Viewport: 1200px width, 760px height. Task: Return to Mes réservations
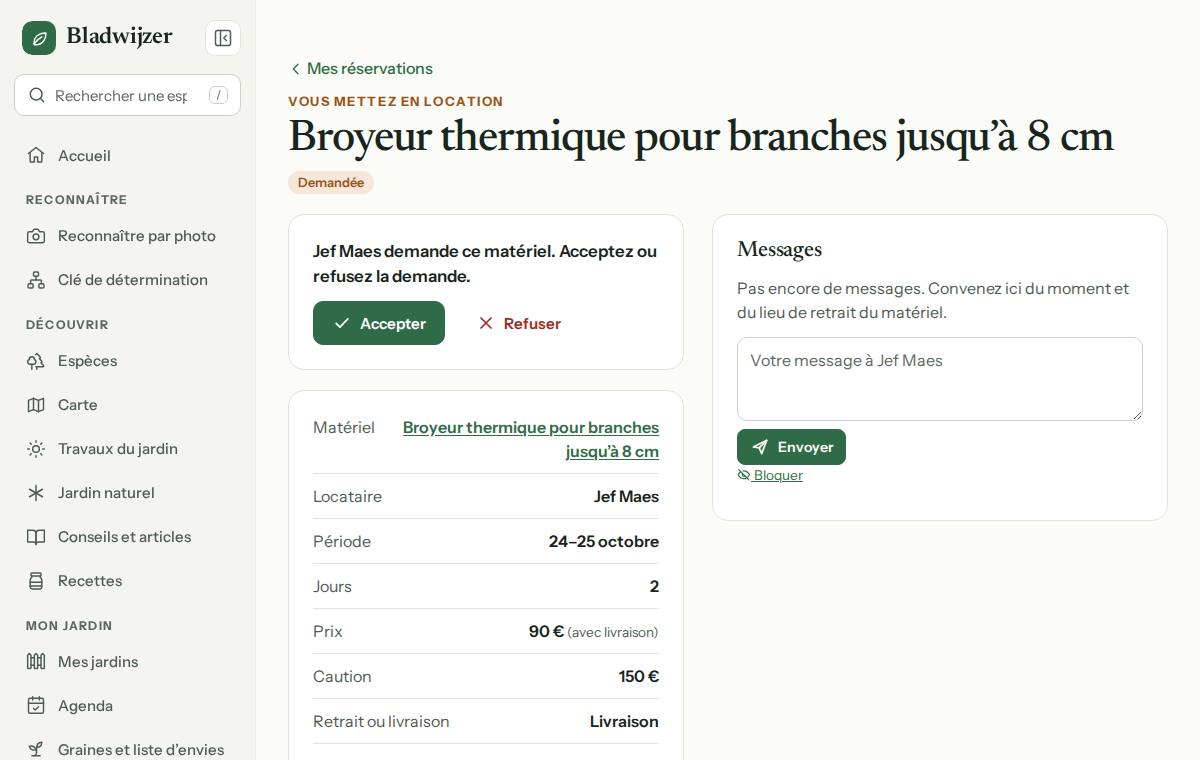(361, 69)
